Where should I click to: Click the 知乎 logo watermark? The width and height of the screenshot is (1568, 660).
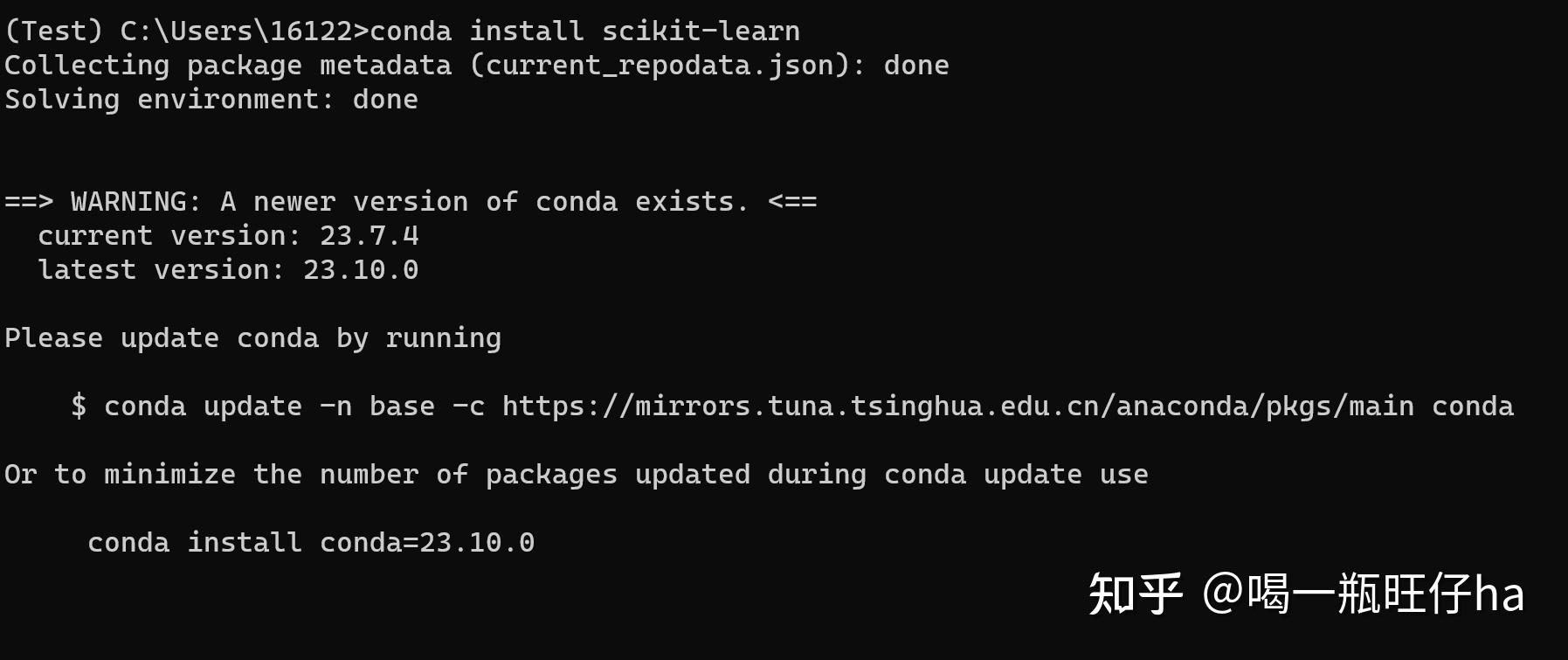click(x=1135, y=594)
